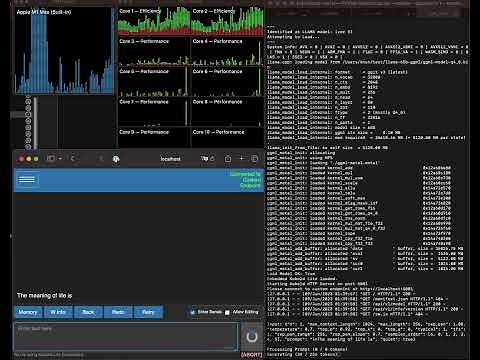Screen dimensions: 480x360
Task: Click the 'Processing Prompt' terminal line
Action: click(x=307, y=349)
